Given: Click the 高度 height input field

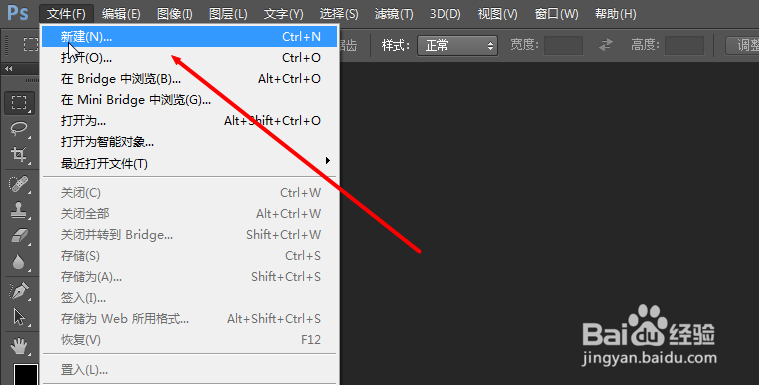Looking at the screenshot, I should click(x=684, y=45).
